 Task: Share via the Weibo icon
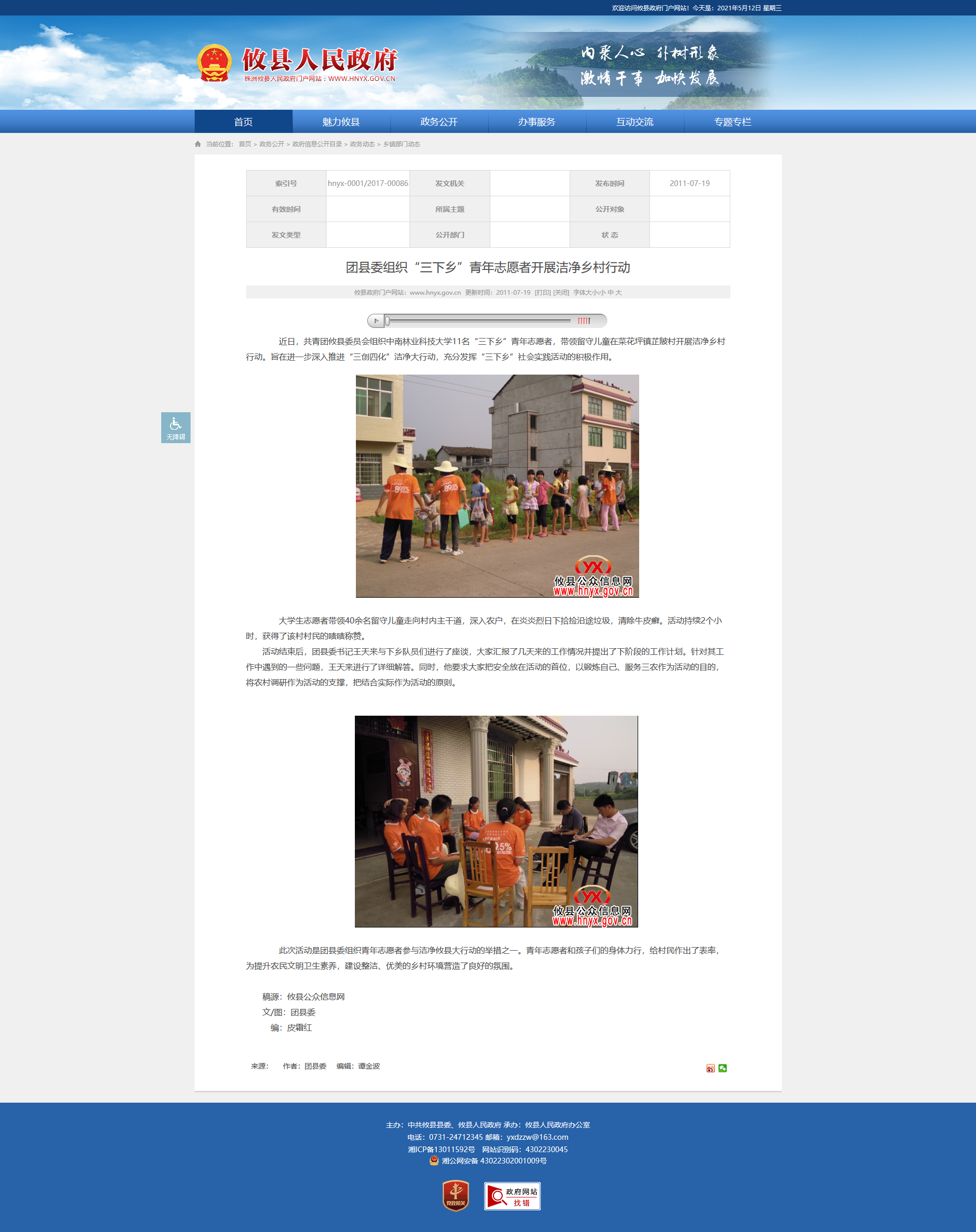pyautogui.click(x=710, y=1068)
